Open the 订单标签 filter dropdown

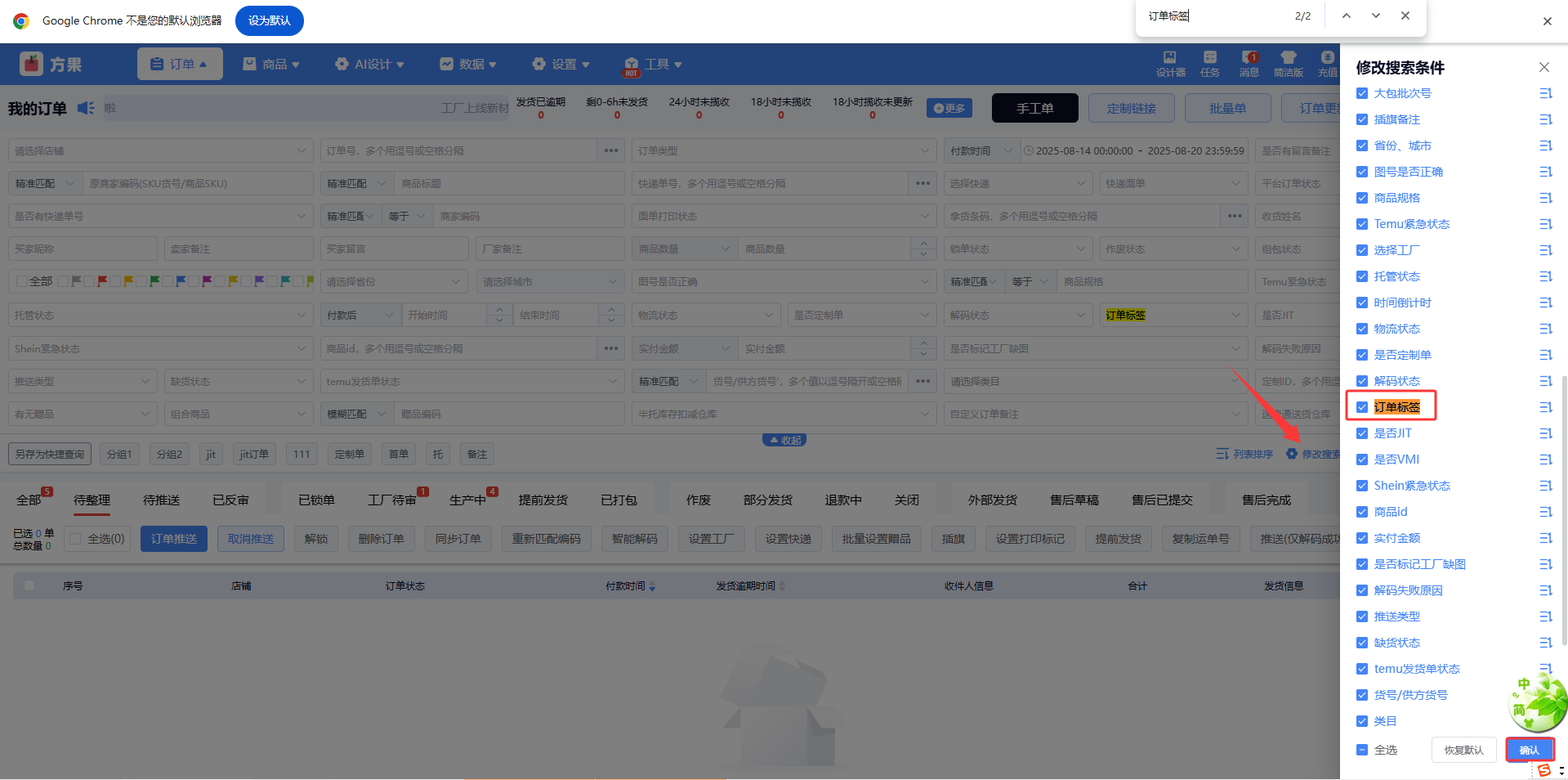[1173, 315]
